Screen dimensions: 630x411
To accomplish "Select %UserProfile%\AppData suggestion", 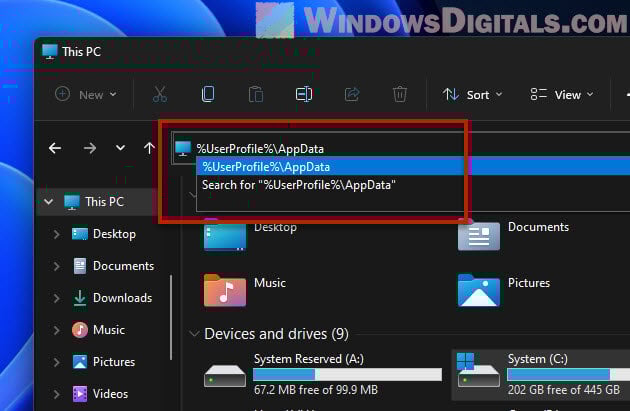I will point(413,167).
